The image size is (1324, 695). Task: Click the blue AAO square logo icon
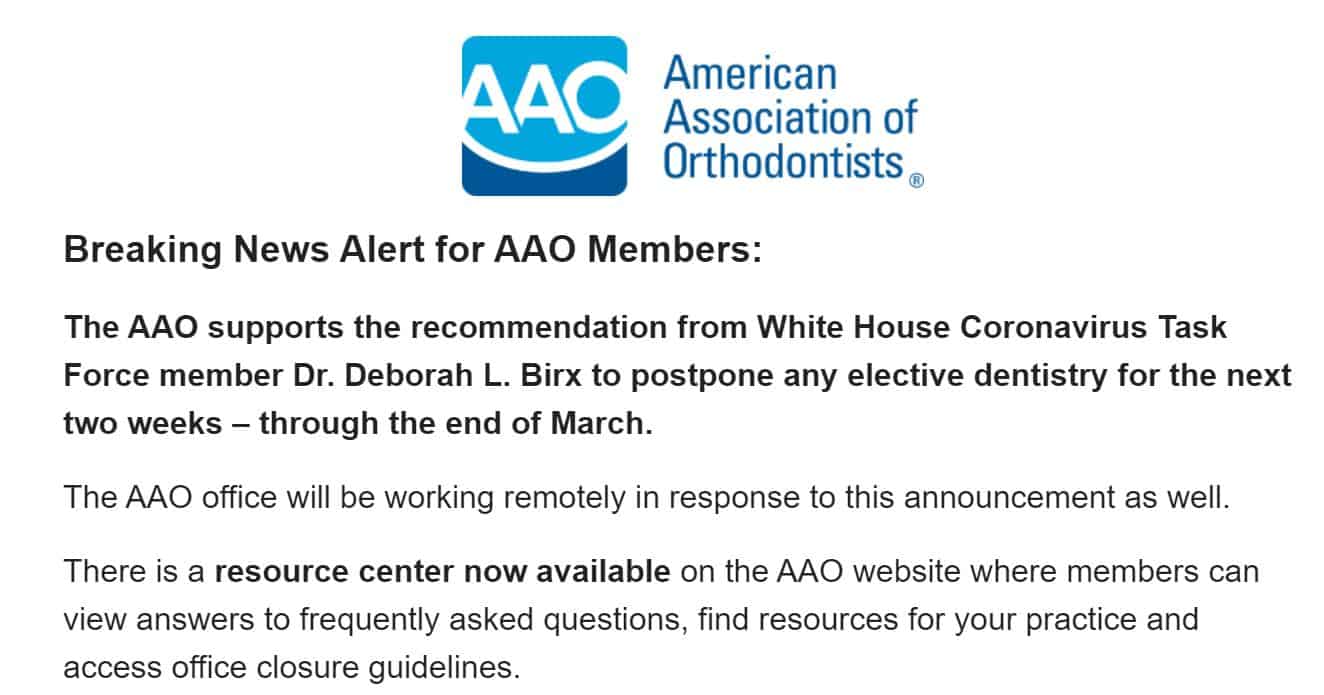(544, 116)
